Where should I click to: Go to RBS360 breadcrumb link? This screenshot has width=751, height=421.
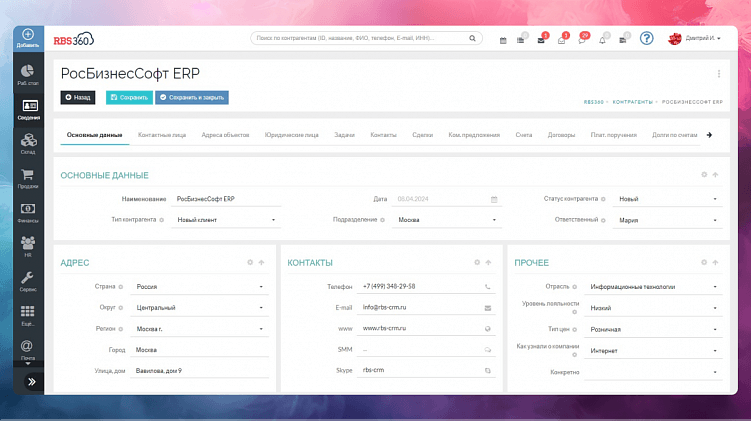point(594,102)
